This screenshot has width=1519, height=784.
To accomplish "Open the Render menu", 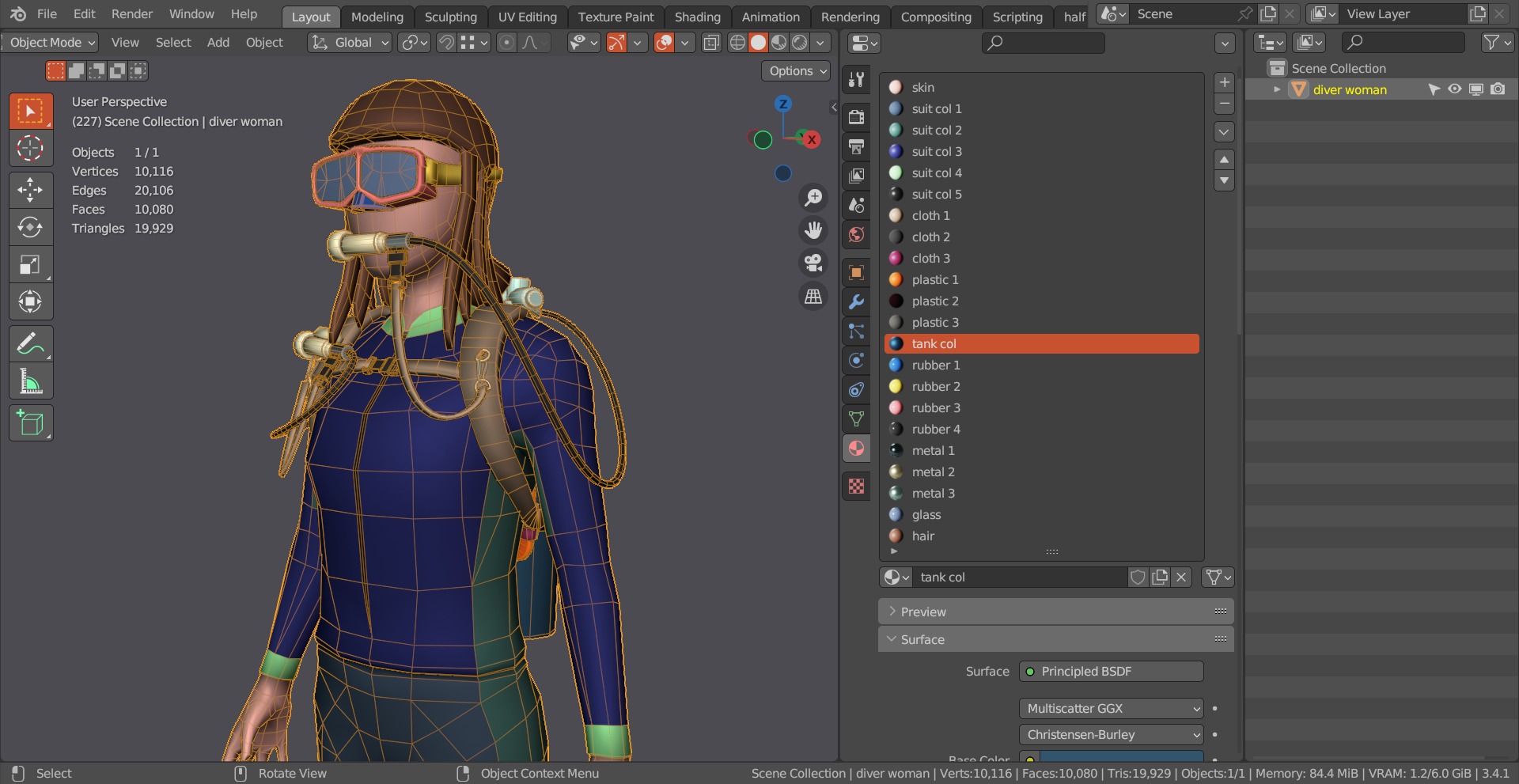I will [132, 14].
